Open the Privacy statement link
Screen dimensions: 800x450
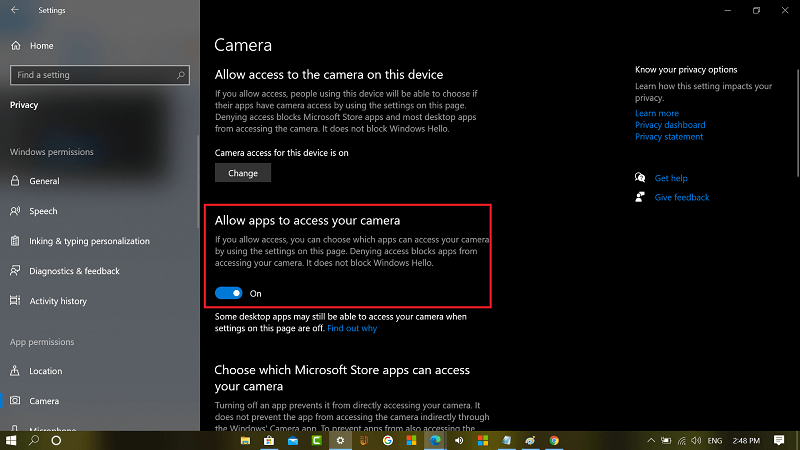[x=669, y=137]
